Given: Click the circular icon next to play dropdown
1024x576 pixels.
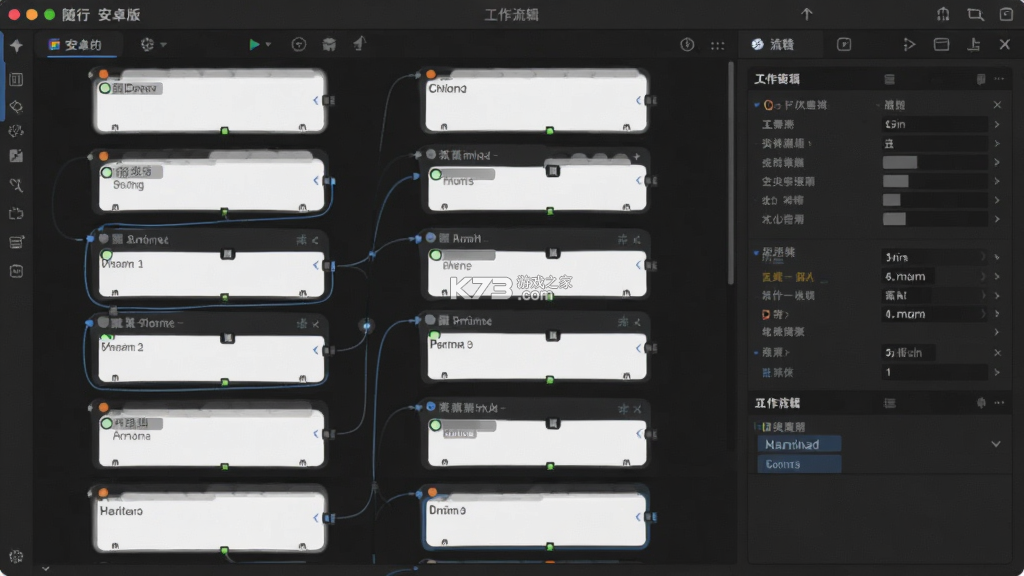Looking at the screenshot, I should [x=298, y=44].
